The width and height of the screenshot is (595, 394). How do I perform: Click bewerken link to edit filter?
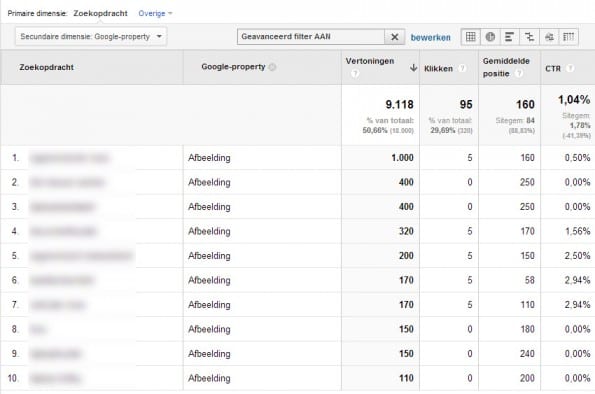coord(431,37)
